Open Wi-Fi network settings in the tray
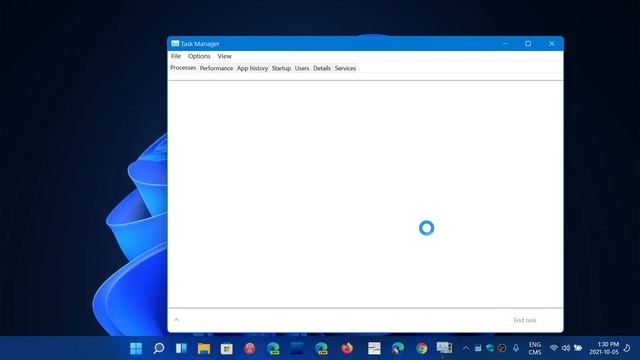Image resolution: width=640 pixels, height=360 pixels. pos(553,348)
